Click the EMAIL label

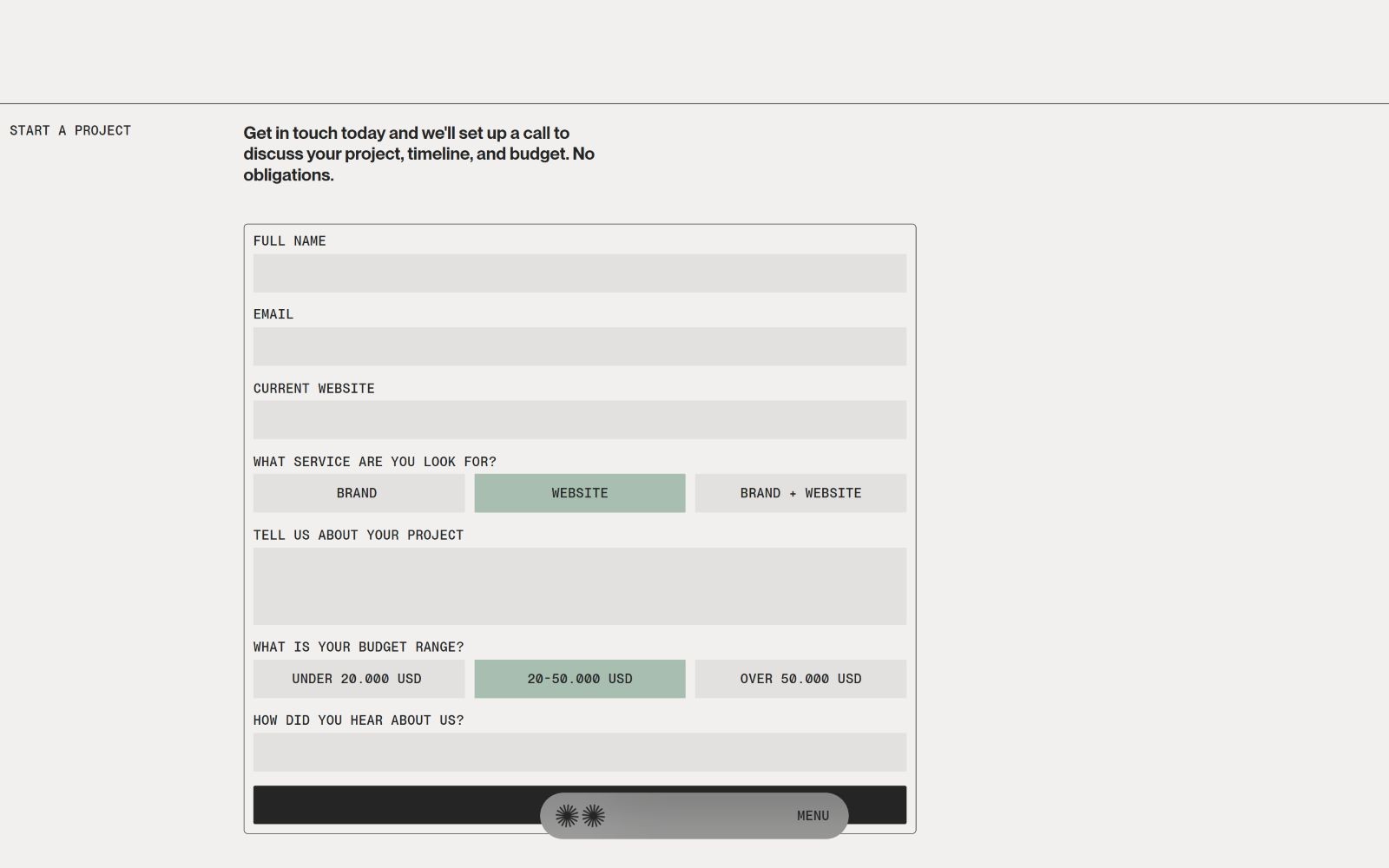click(x=273, y=314)
